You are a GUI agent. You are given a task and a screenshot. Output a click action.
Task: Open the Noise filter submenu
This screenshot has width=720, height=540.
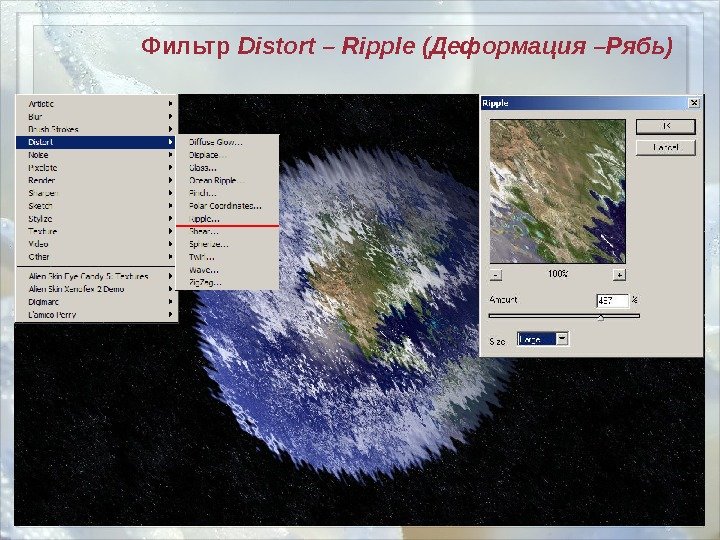click(x=96, y=155)
